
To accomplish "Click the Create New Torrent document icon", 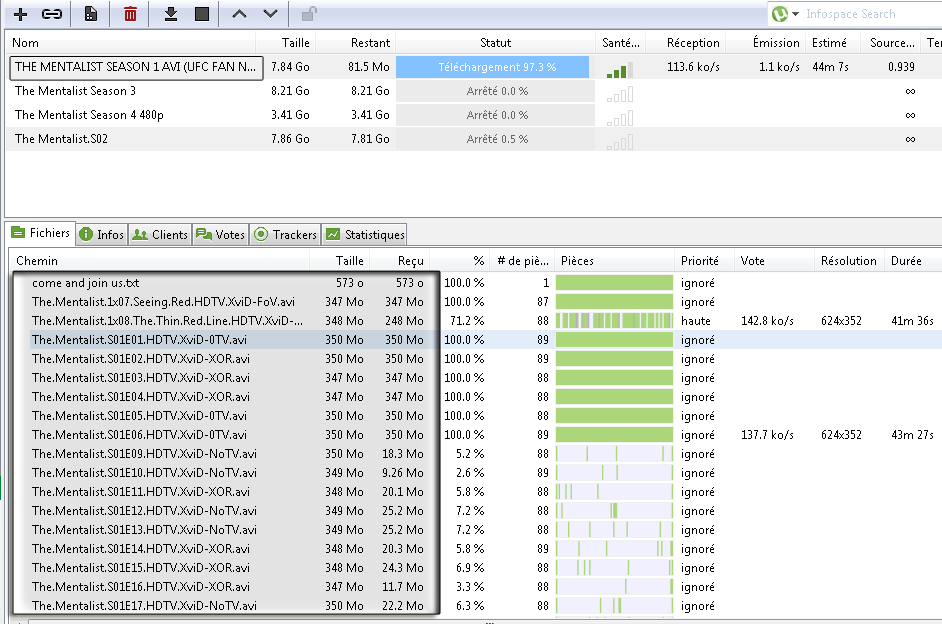I will 91,14.
